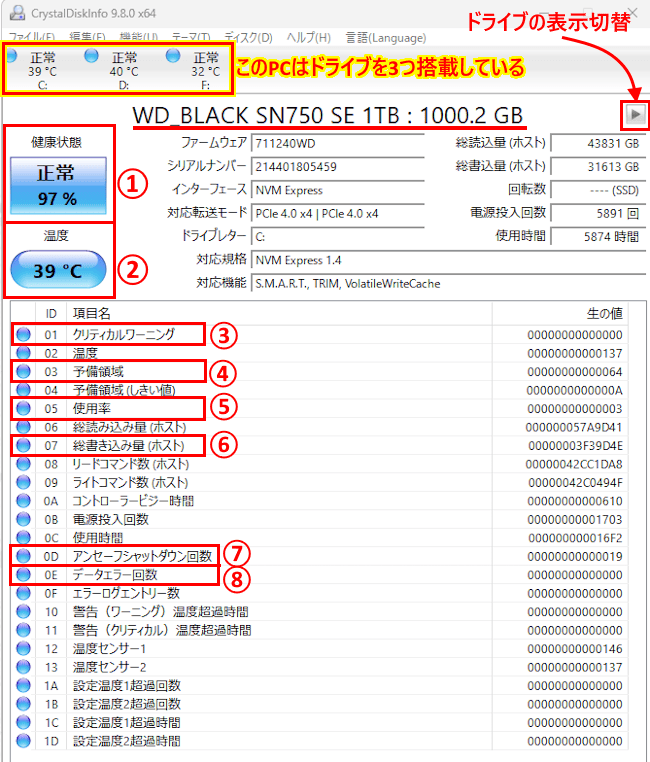Click status orb for 使用率 row
This screenshot has width=650, height=762.
tap(23, 408)
